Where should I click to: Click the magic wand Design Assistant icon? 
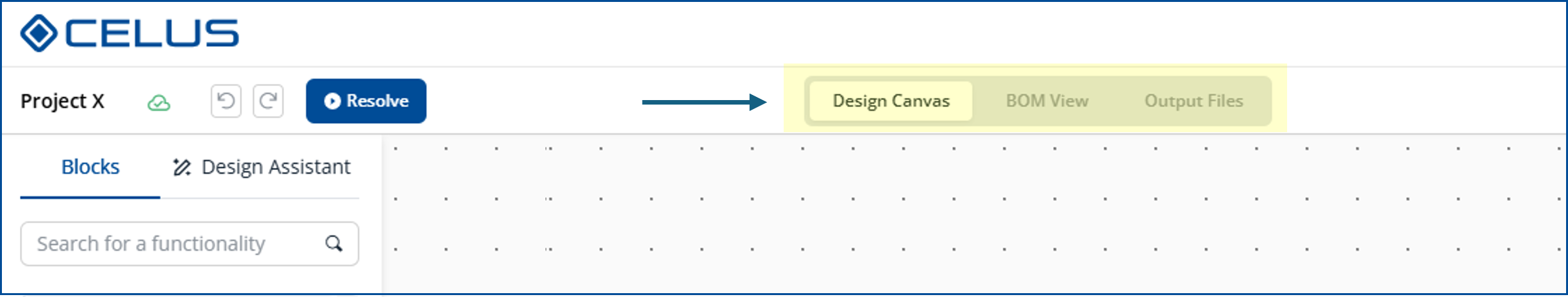tap(181, 167)
